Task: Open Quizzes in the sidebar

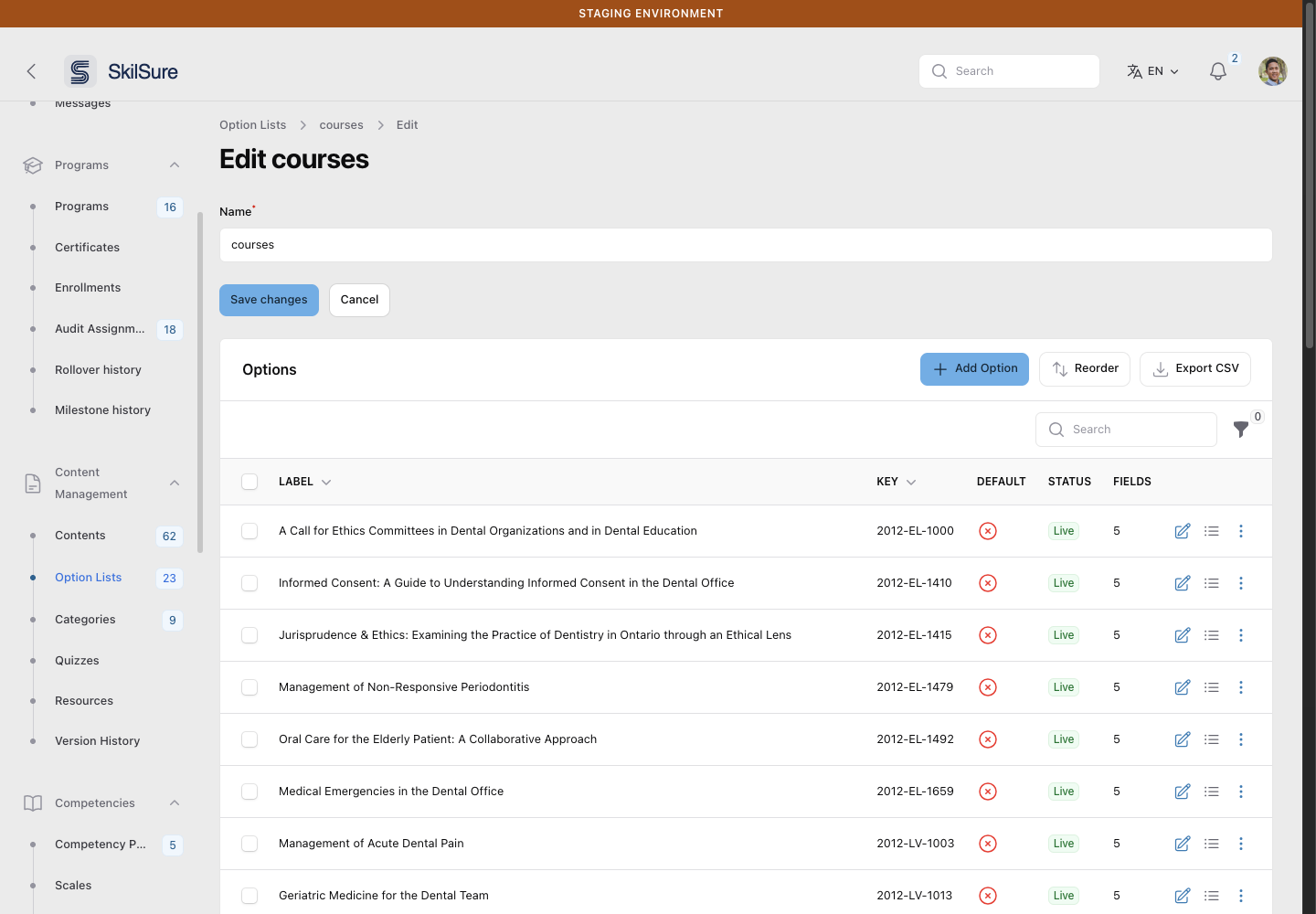Action: coord(77,661)
